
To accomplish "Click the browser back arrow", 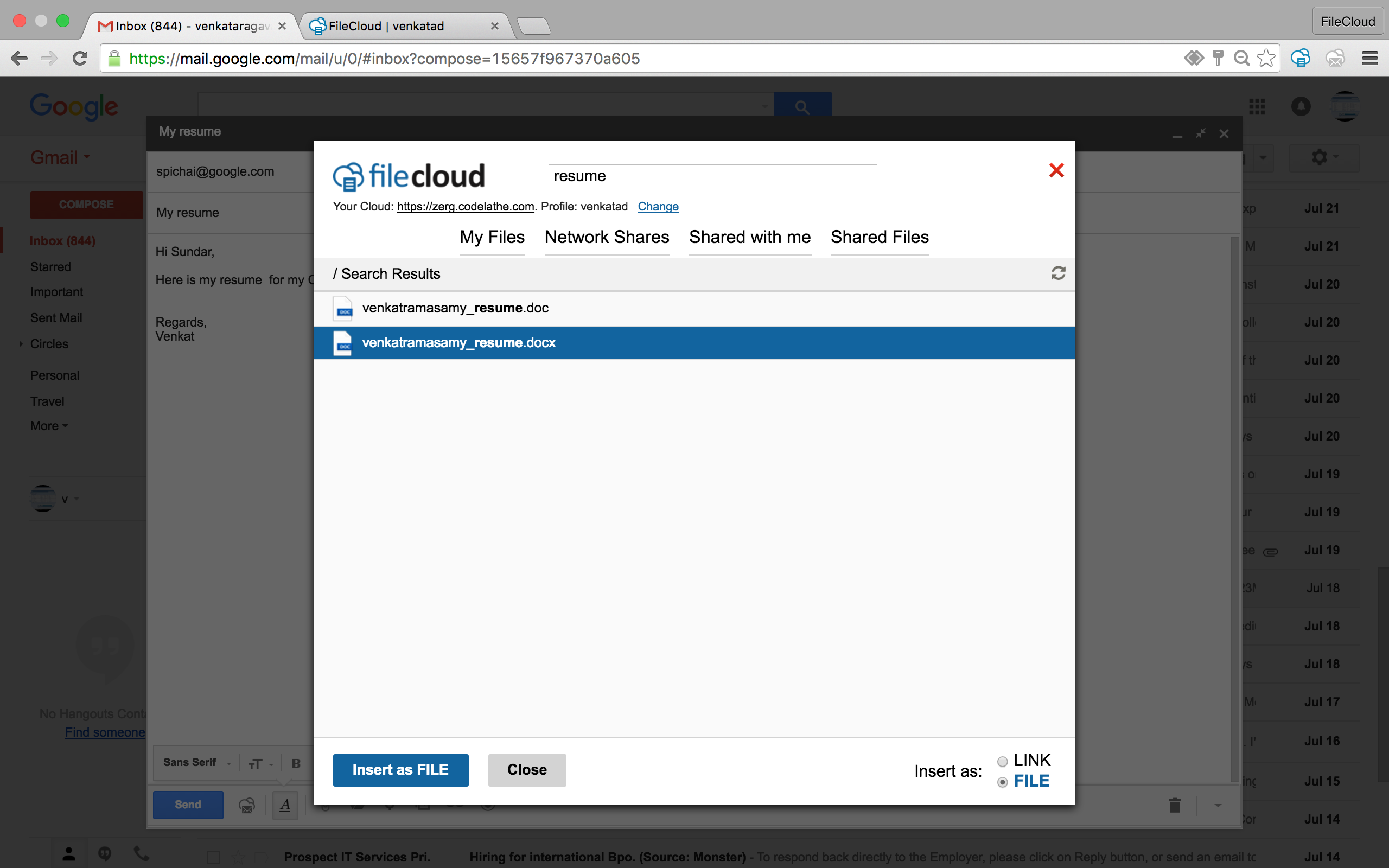I will click(19, 58).
